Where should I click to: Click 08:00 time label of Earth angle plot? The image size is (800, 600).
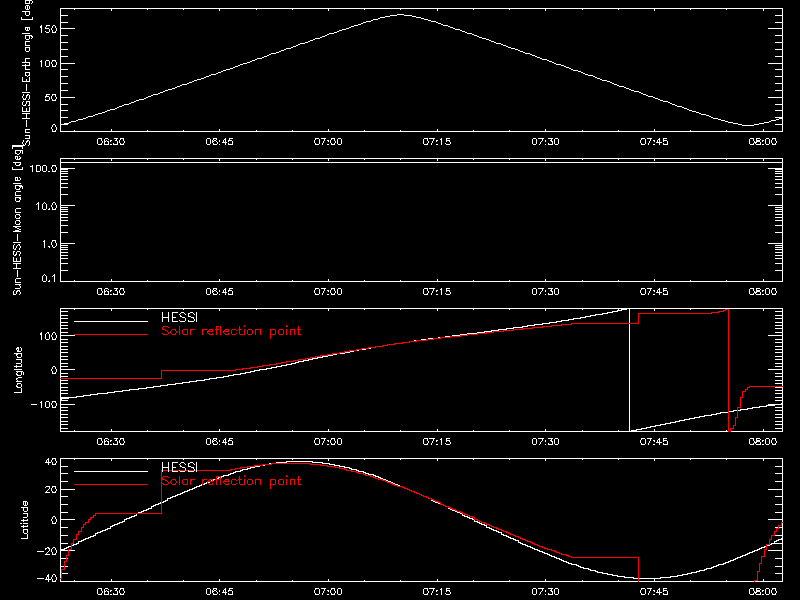(x=763, y=141)
